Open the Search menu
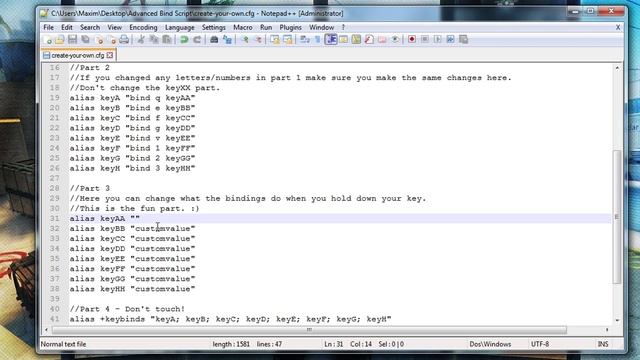 (x=90, y=27)
